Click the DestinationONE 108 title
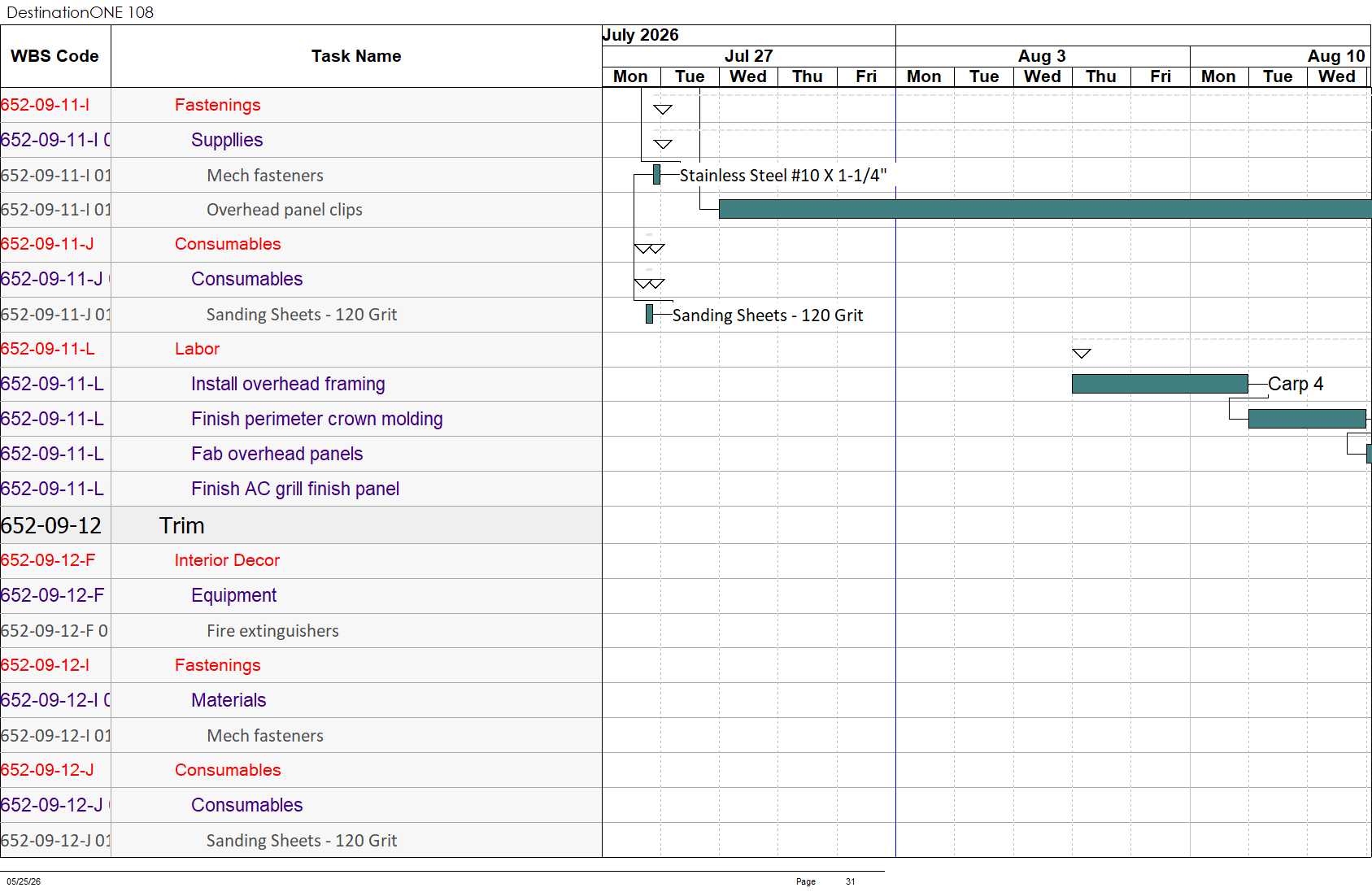This screenshot has width=1372, height=892. 80,12
